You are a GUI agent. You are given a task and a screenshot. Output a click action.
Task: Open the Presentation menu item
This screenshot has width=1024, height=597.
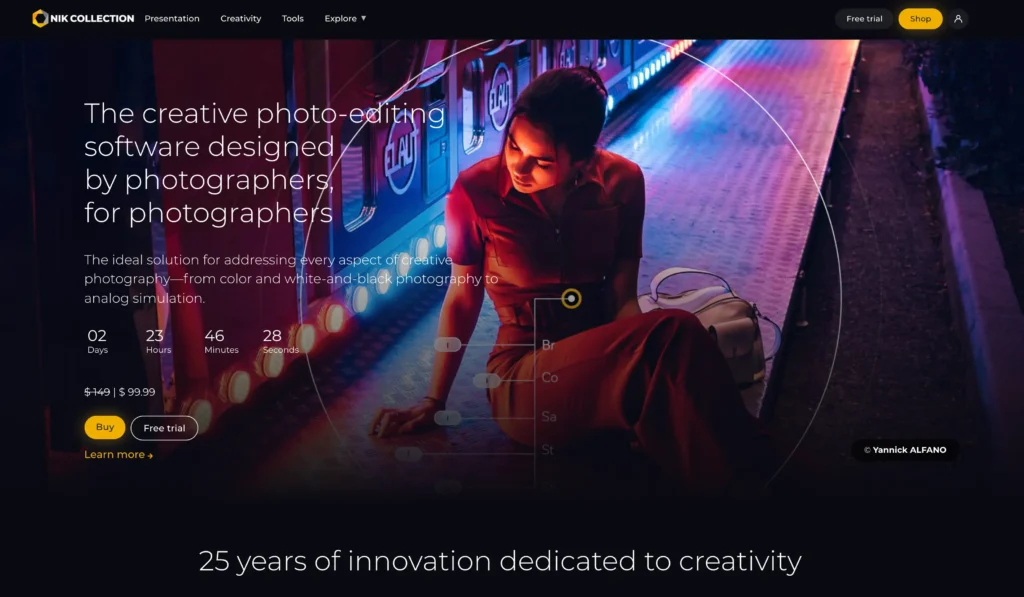pyautogui.click(x=172, y=18)
